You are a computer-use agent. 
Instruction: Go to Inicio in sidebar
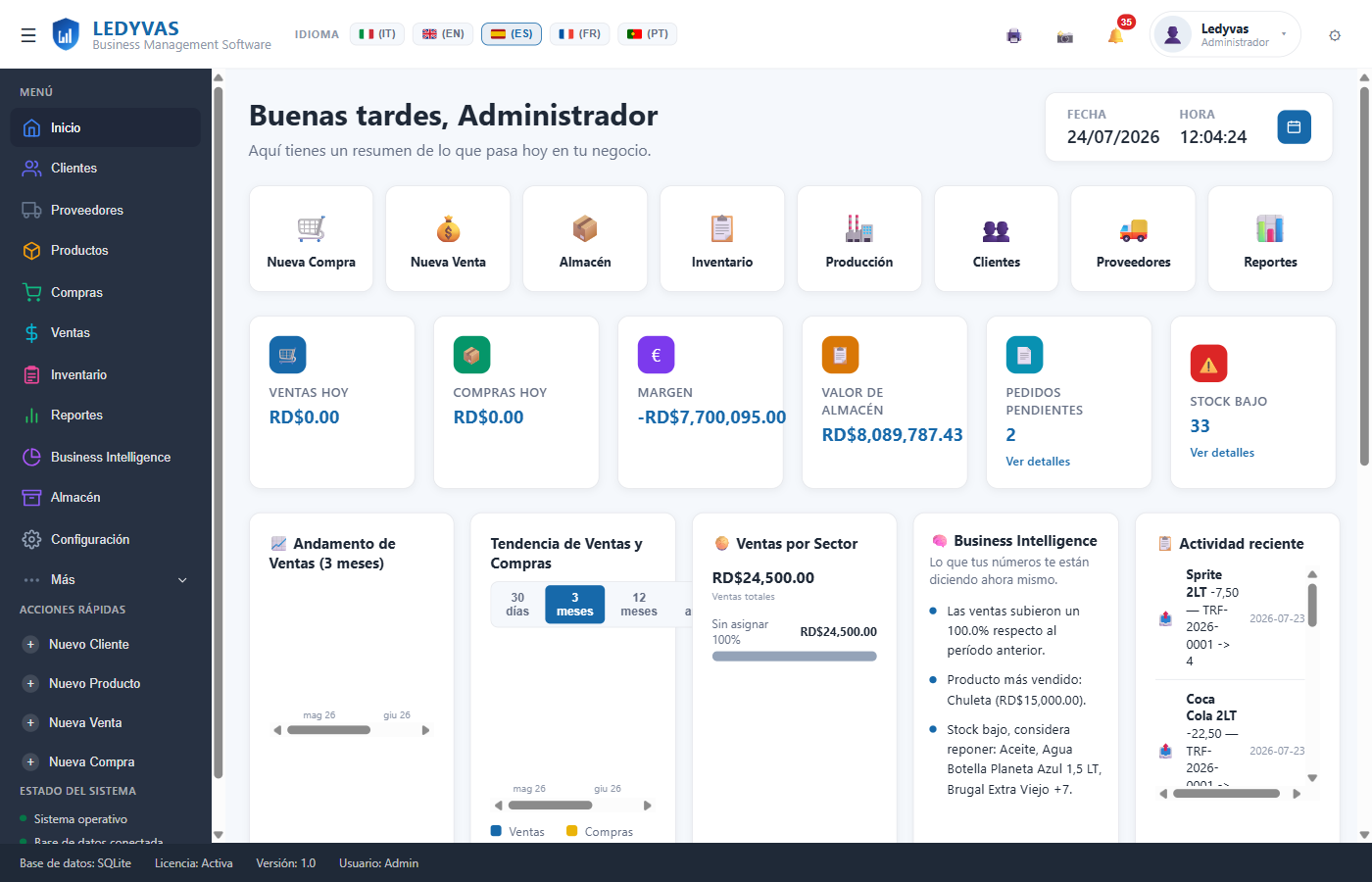[106, 127]
